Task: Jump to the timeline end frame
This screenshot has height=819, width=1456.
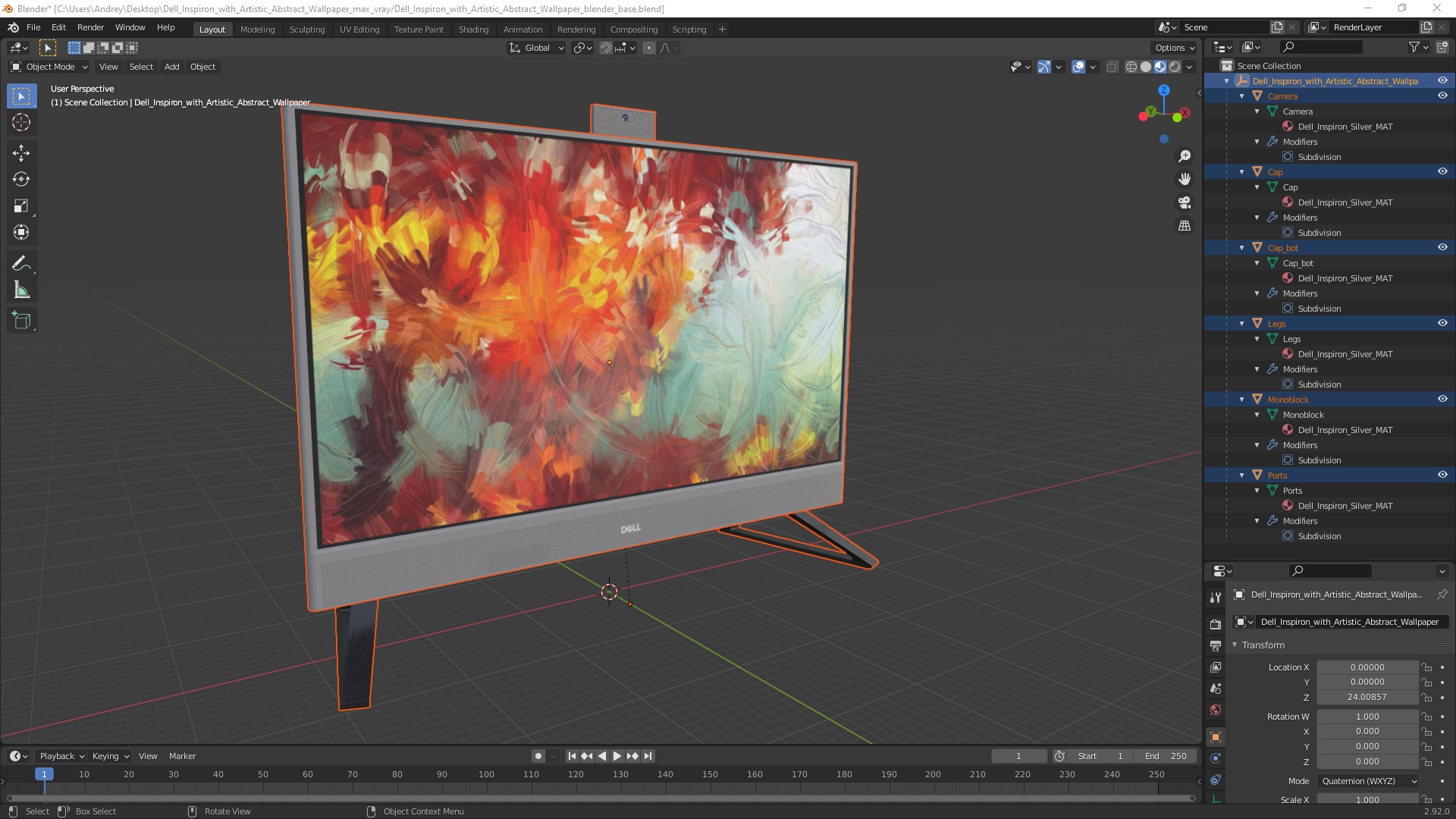Action: click(x=648, y=756)
